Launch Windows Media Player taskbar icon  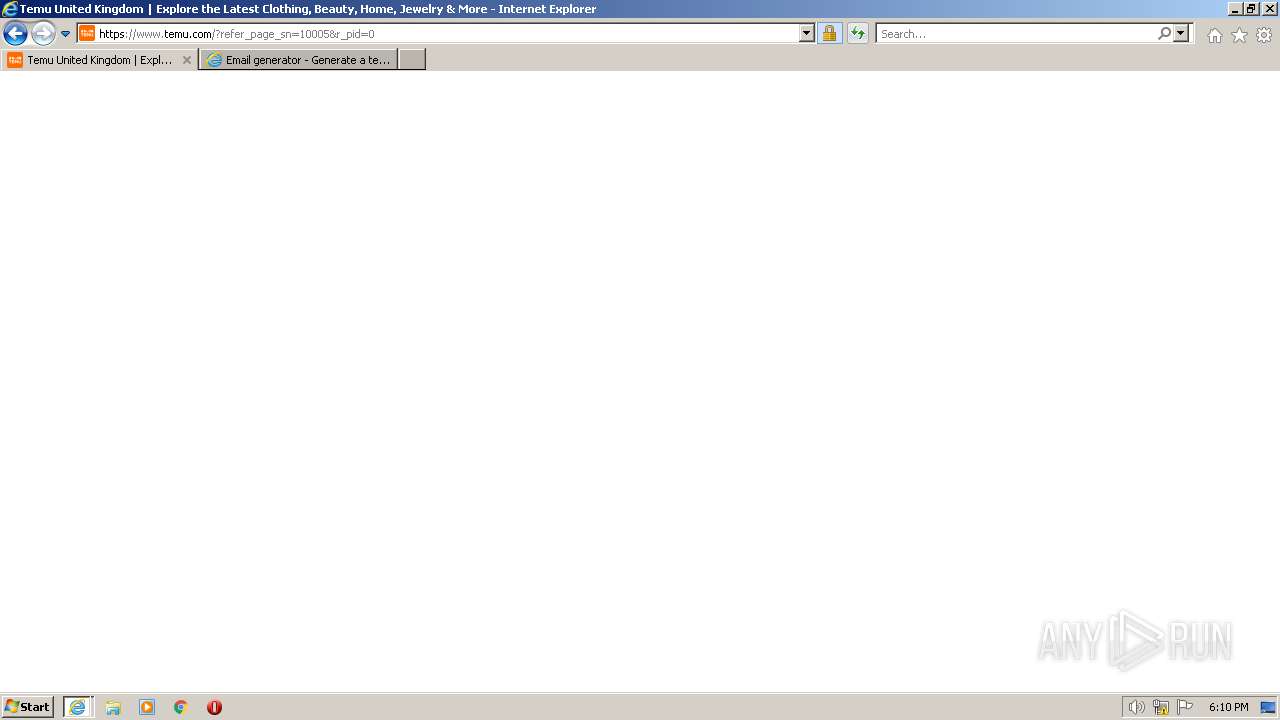(147, 707)
